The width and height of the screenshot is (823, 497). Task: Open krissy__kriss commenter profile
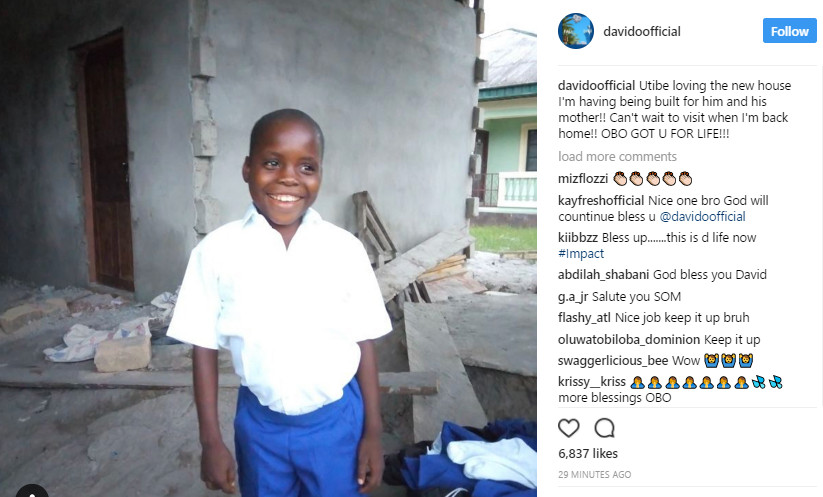coord(592,382)
